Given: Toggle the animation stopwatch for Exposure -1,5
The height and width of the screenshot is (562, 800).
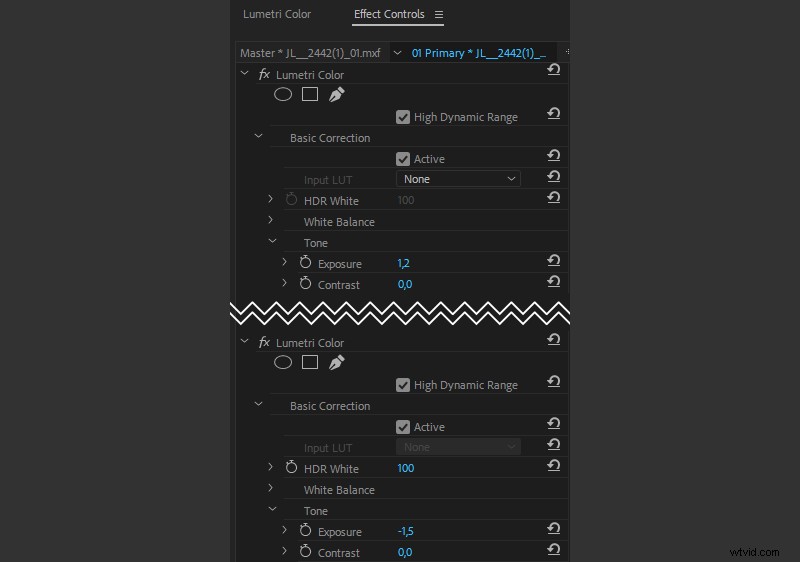Looking at the screenshot, I should [305, 530].
